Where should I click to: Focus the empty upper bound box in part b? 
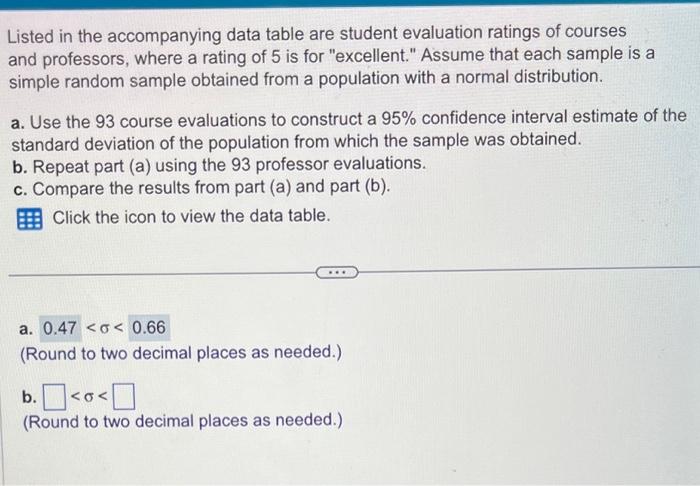pyautogui.click(x=124, y=397)
